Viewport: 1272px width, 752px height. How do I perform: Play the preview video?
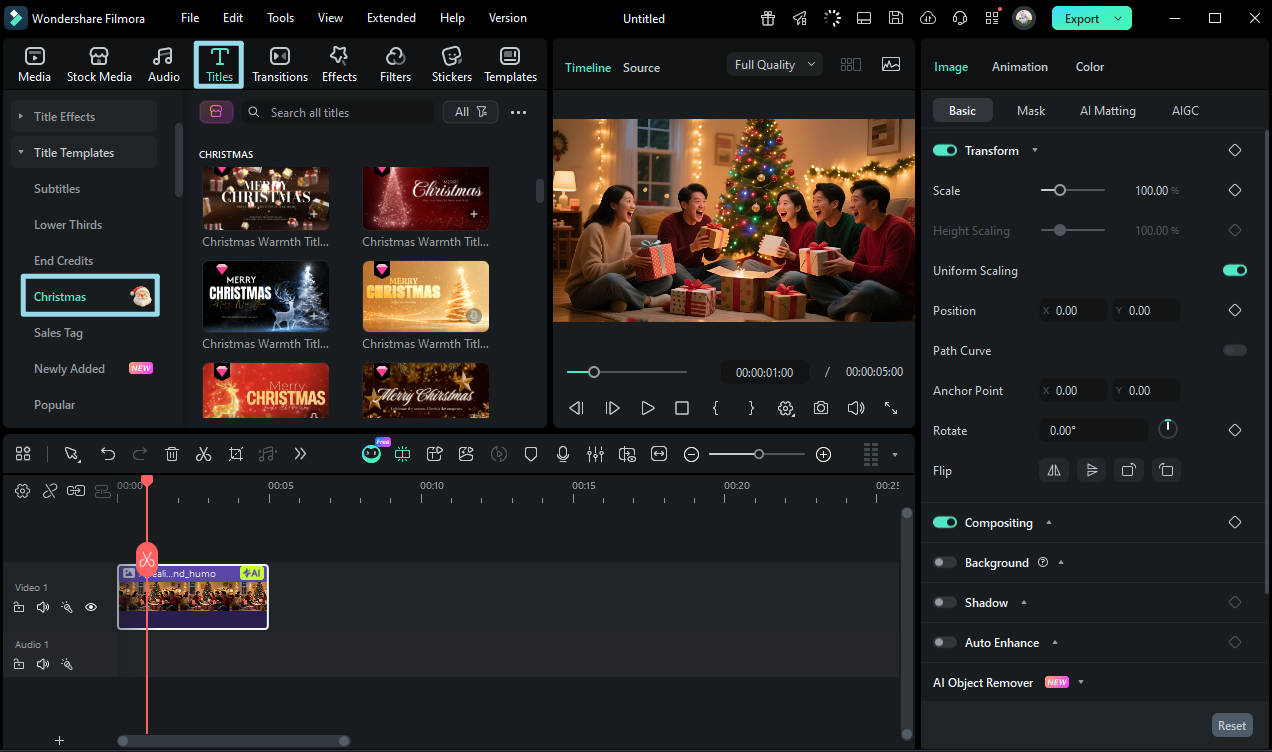tap(648, 408)
